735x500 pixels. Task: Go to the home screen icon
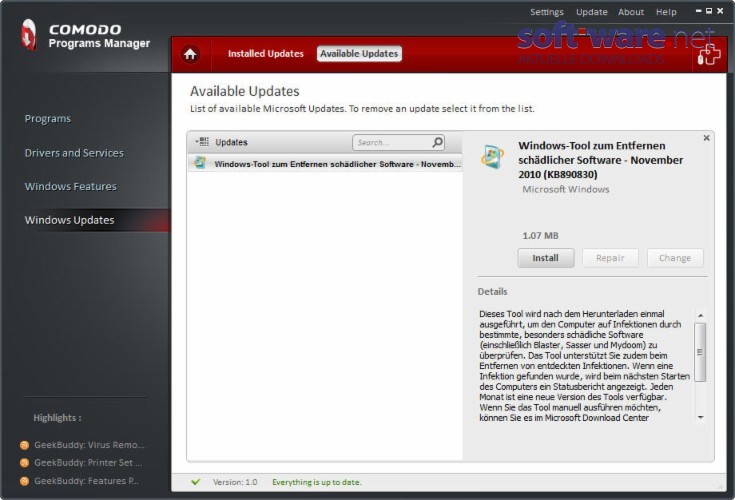[x=190, y=54]
